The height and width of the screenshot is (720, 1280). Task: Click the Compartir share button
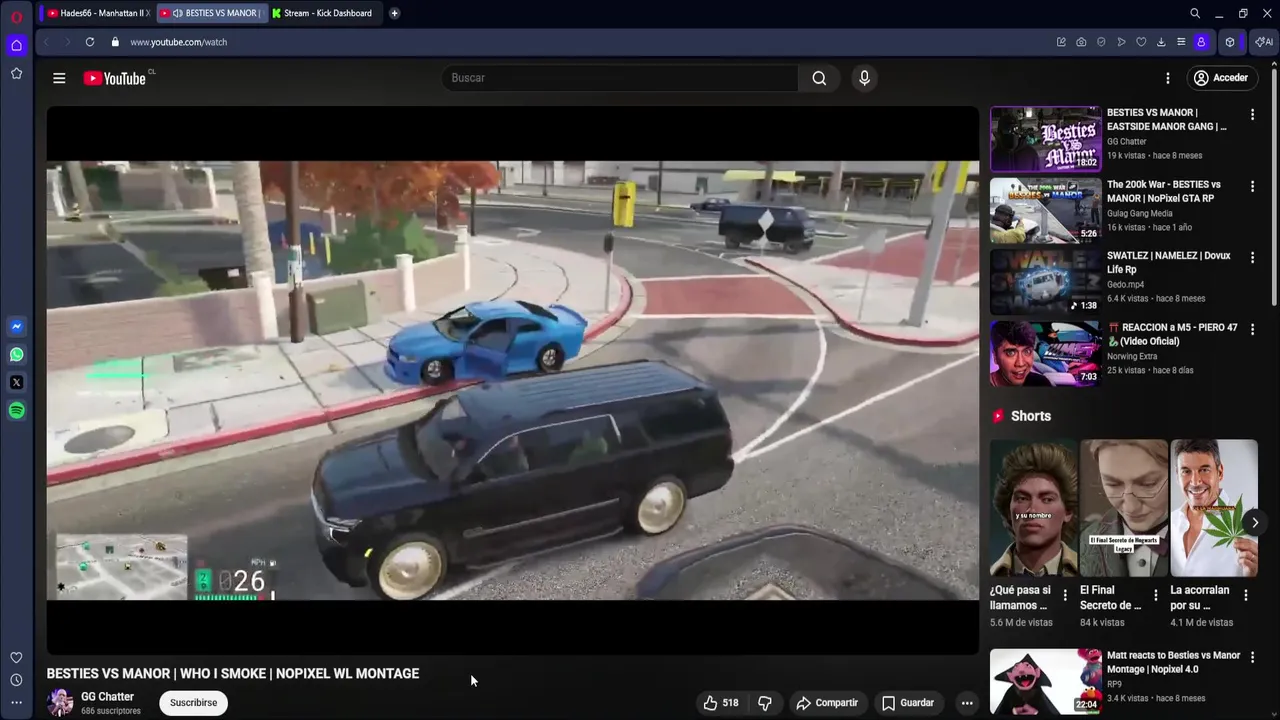(827, 703)
